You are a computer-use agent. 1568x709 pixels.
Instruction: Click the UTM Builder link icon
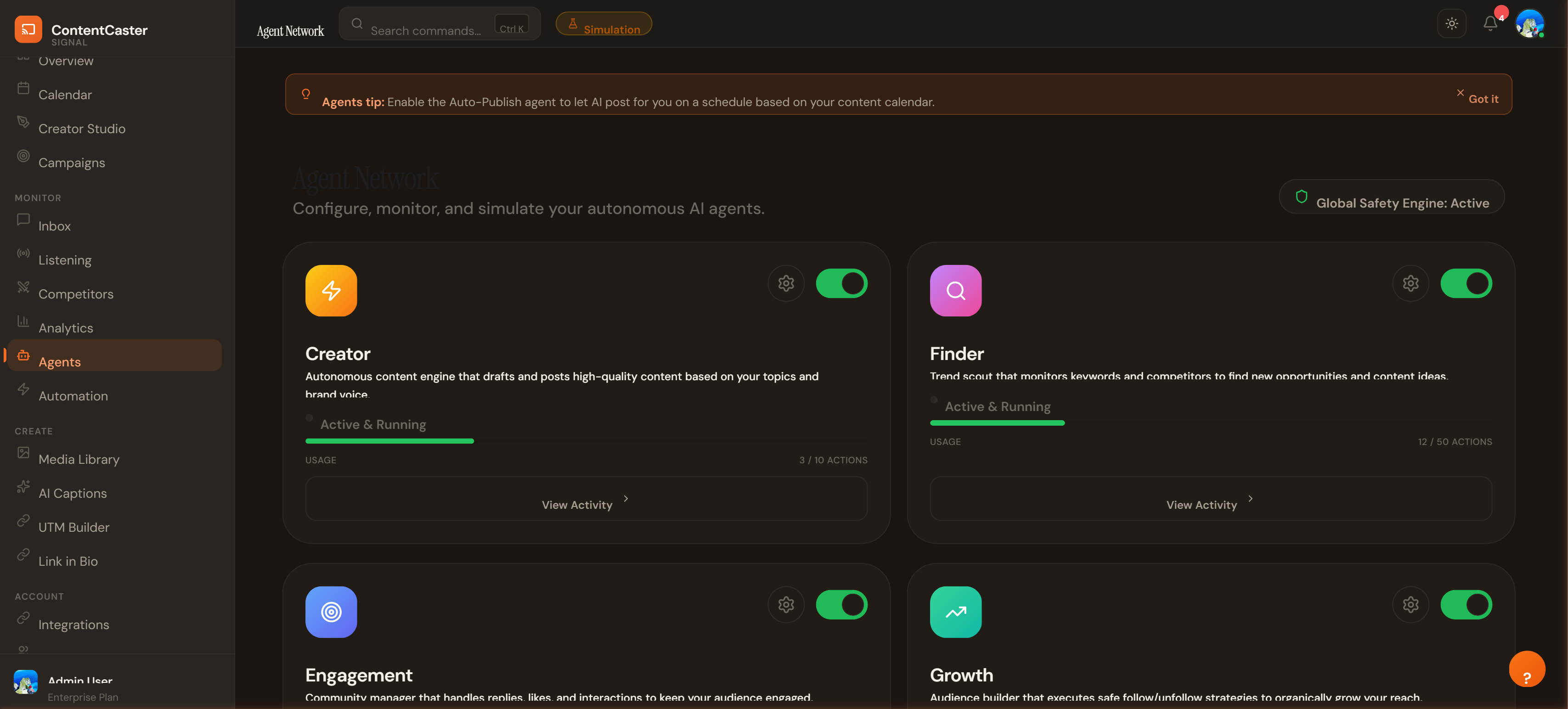click(x=23, y=521)
